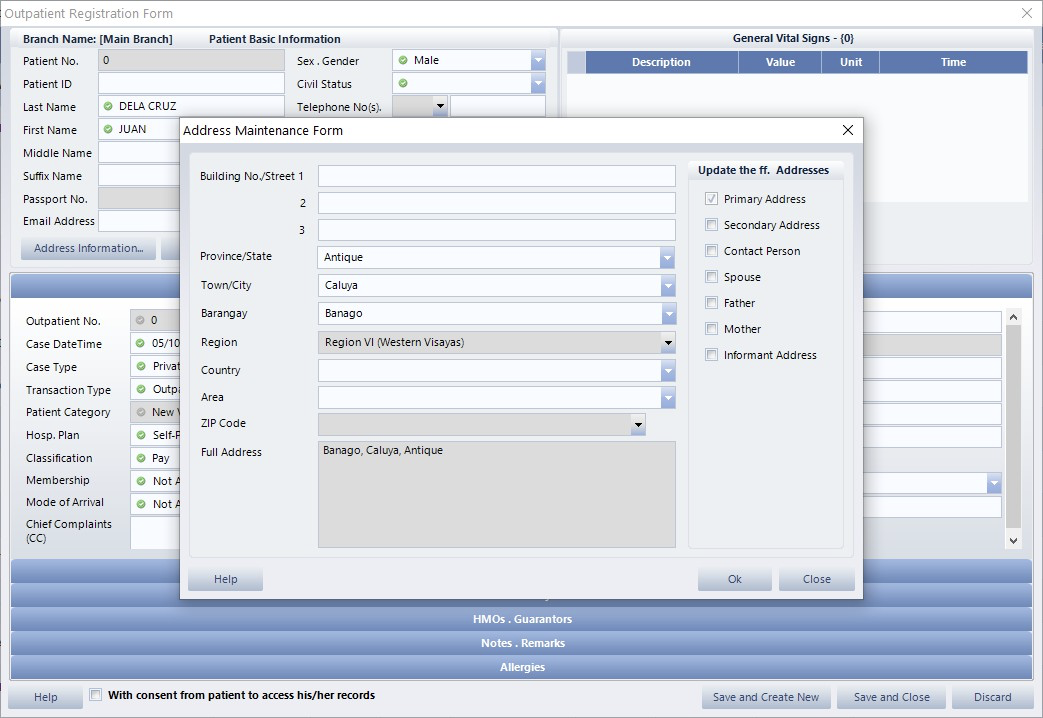Click the green icon beside Classification field
Screen dimensions: 1043x718
(141, 458)
